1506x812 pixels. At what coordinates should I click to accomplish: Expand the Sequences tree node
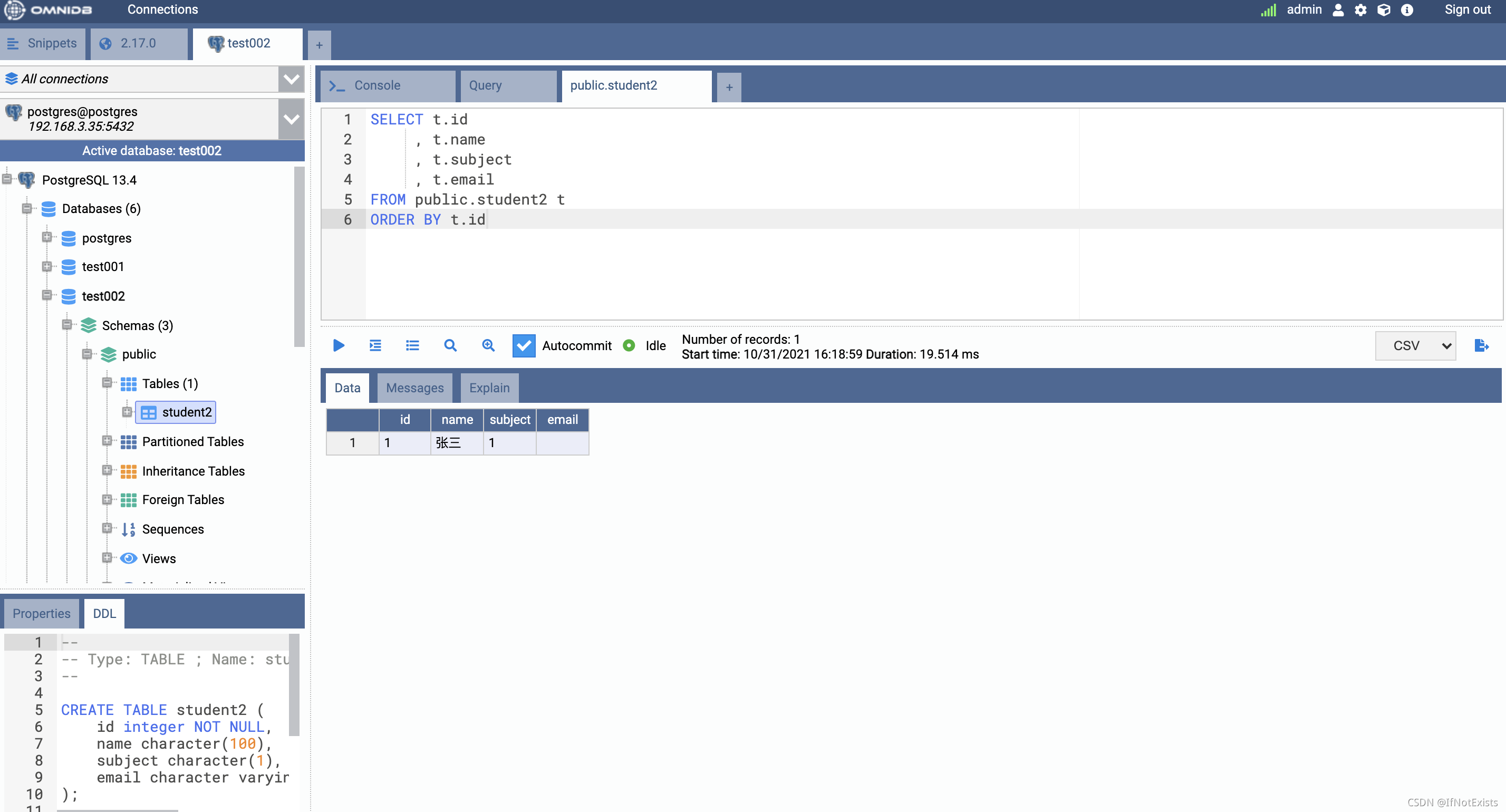[x=107, y=528]
